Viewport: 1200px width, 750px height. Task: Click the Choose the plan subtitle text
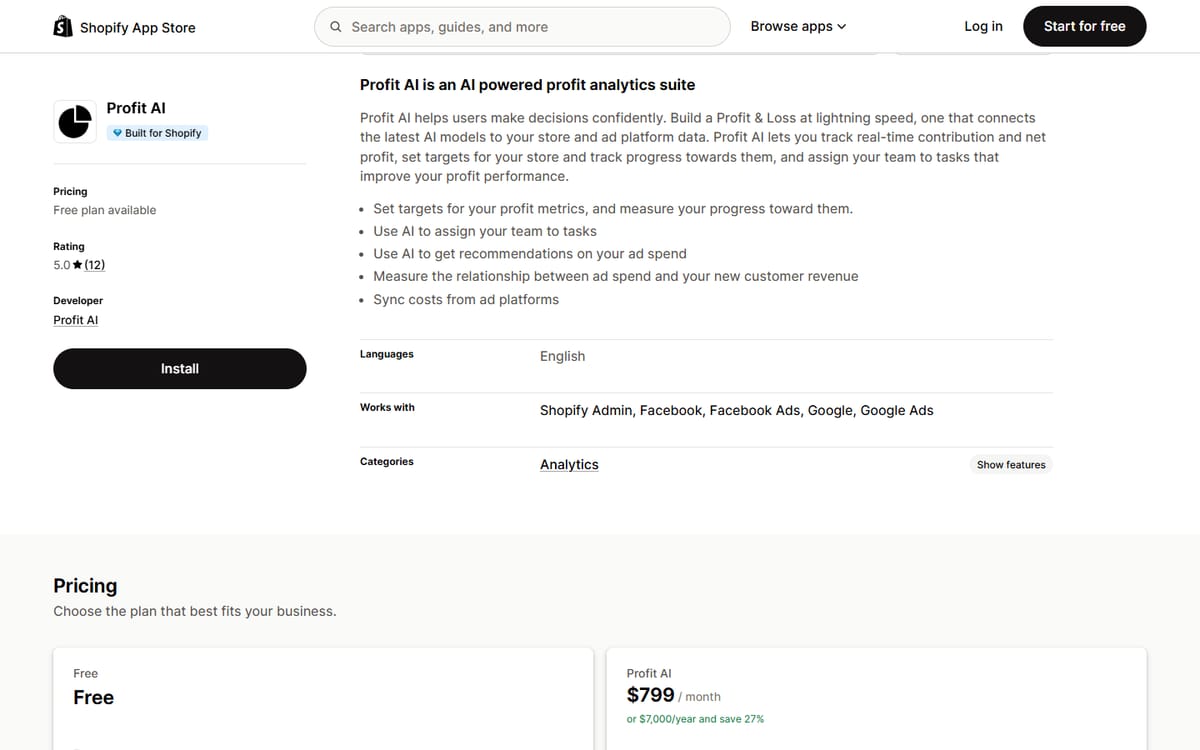pos(195,611)
